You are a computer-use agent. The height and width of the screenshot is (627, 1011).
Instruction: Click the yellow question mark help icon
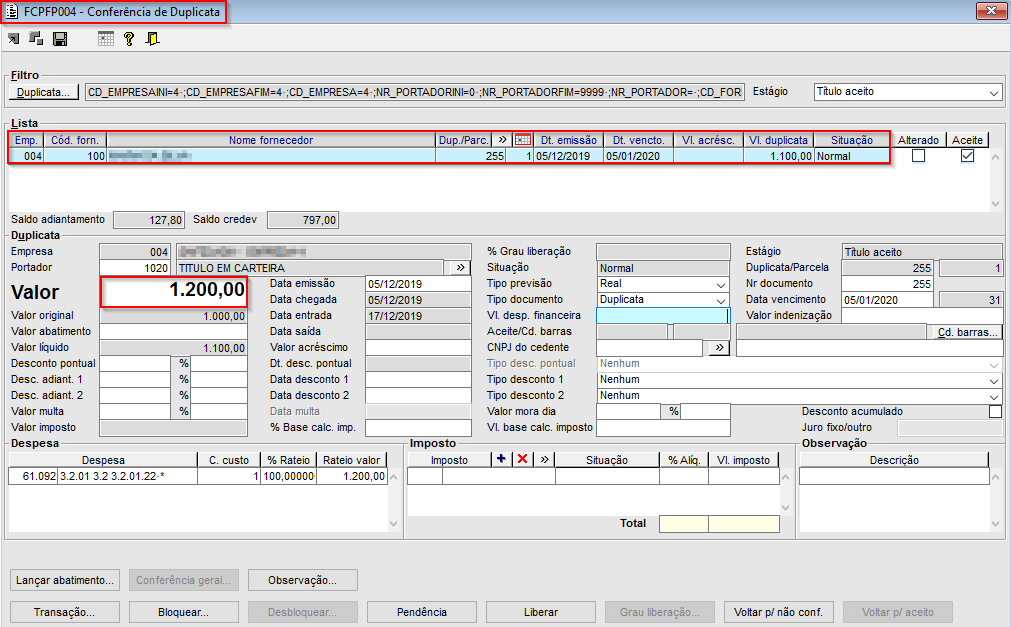pyautogui.click(x=129, y=39)
